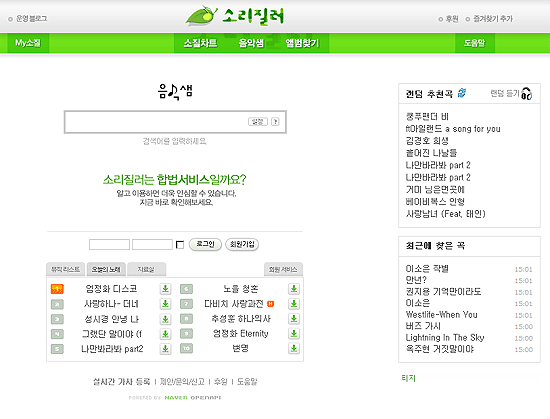Screen dimensions: 550x419
Task: Toggle the remember-login checkbox
Action: point(180,244)
